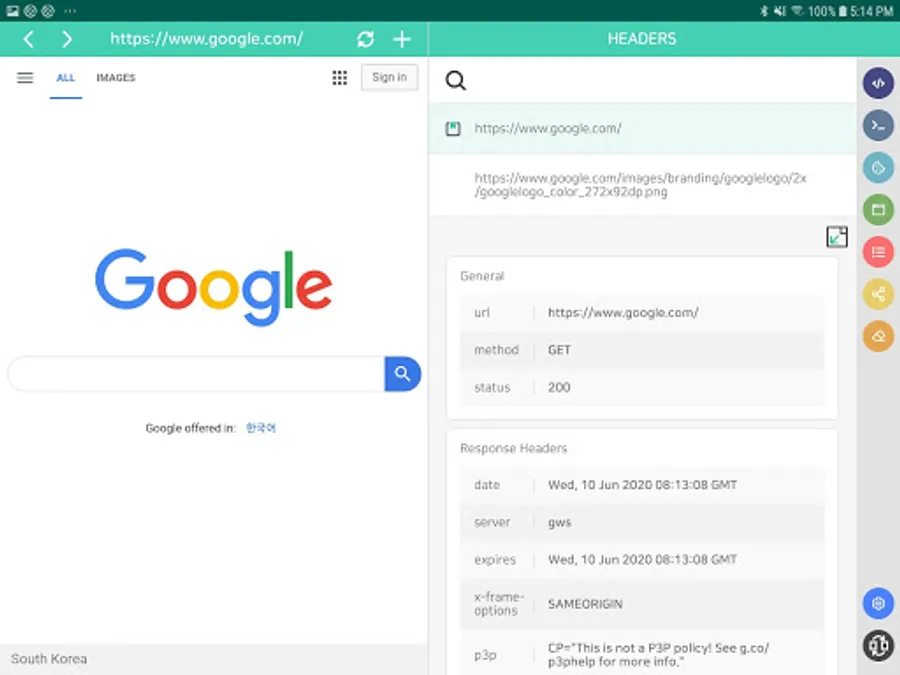Open the Korean language link
Viewport: 900px width, 675px height.
[x=261, y=428]
